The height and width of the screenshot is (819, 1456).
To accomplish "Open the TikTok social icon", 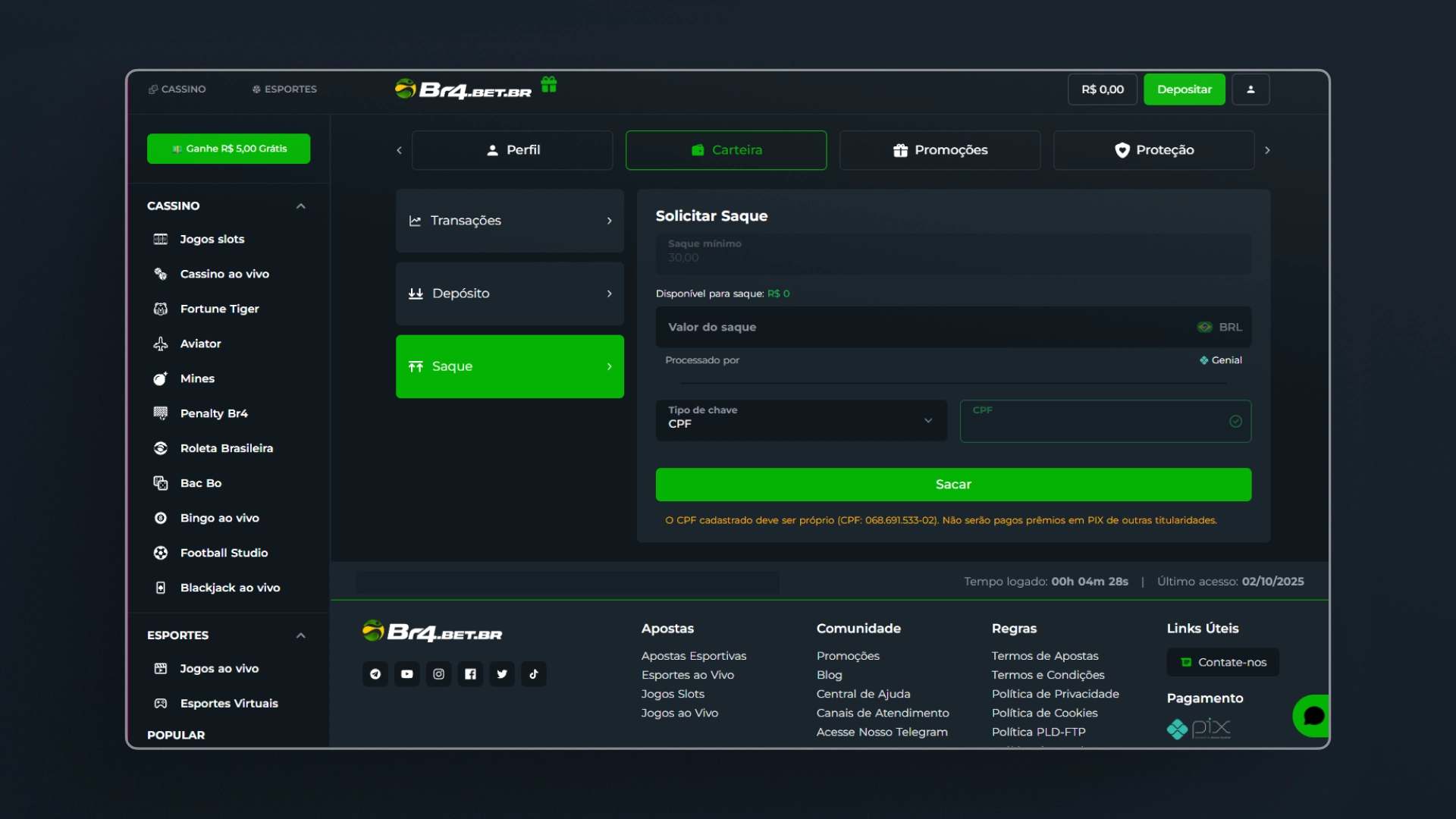I will click(x=534, y=674).
